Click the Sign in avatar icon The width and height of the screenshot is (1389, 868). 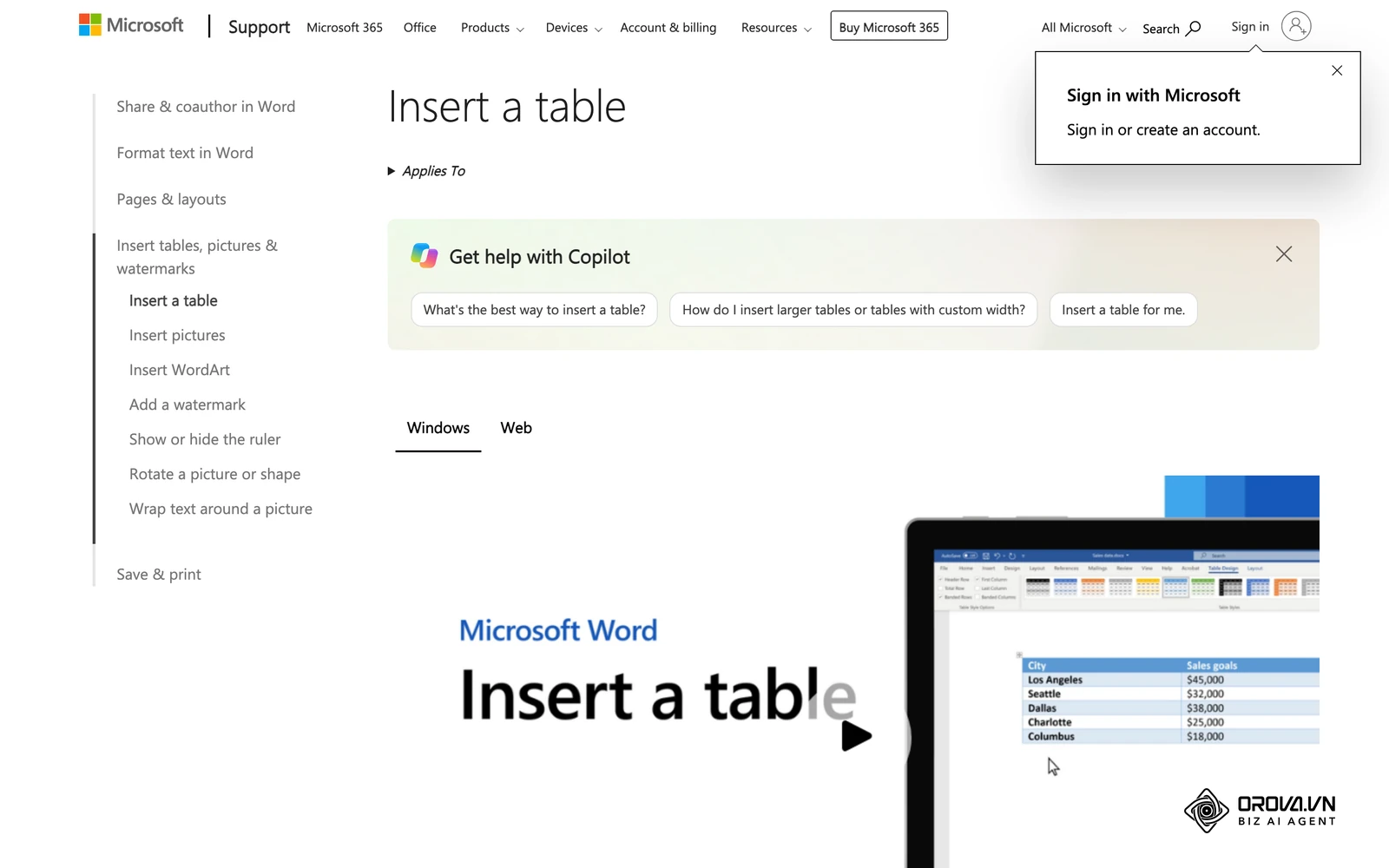[1296, 26]
